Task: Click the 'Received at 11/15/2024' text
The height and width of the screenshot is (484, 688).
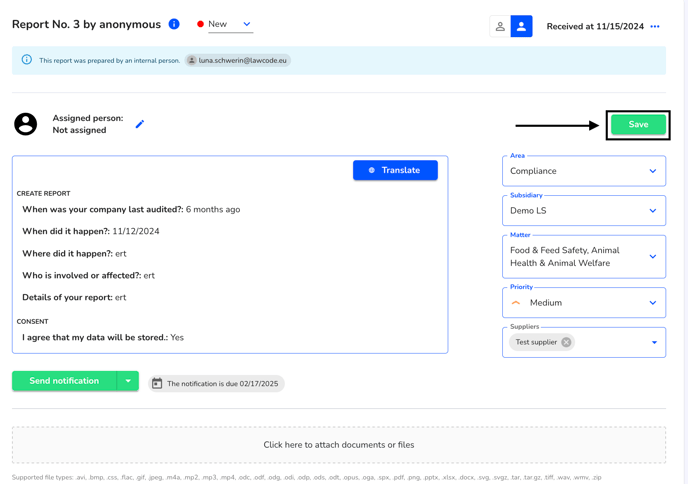Action: click(x=595, y=26)
